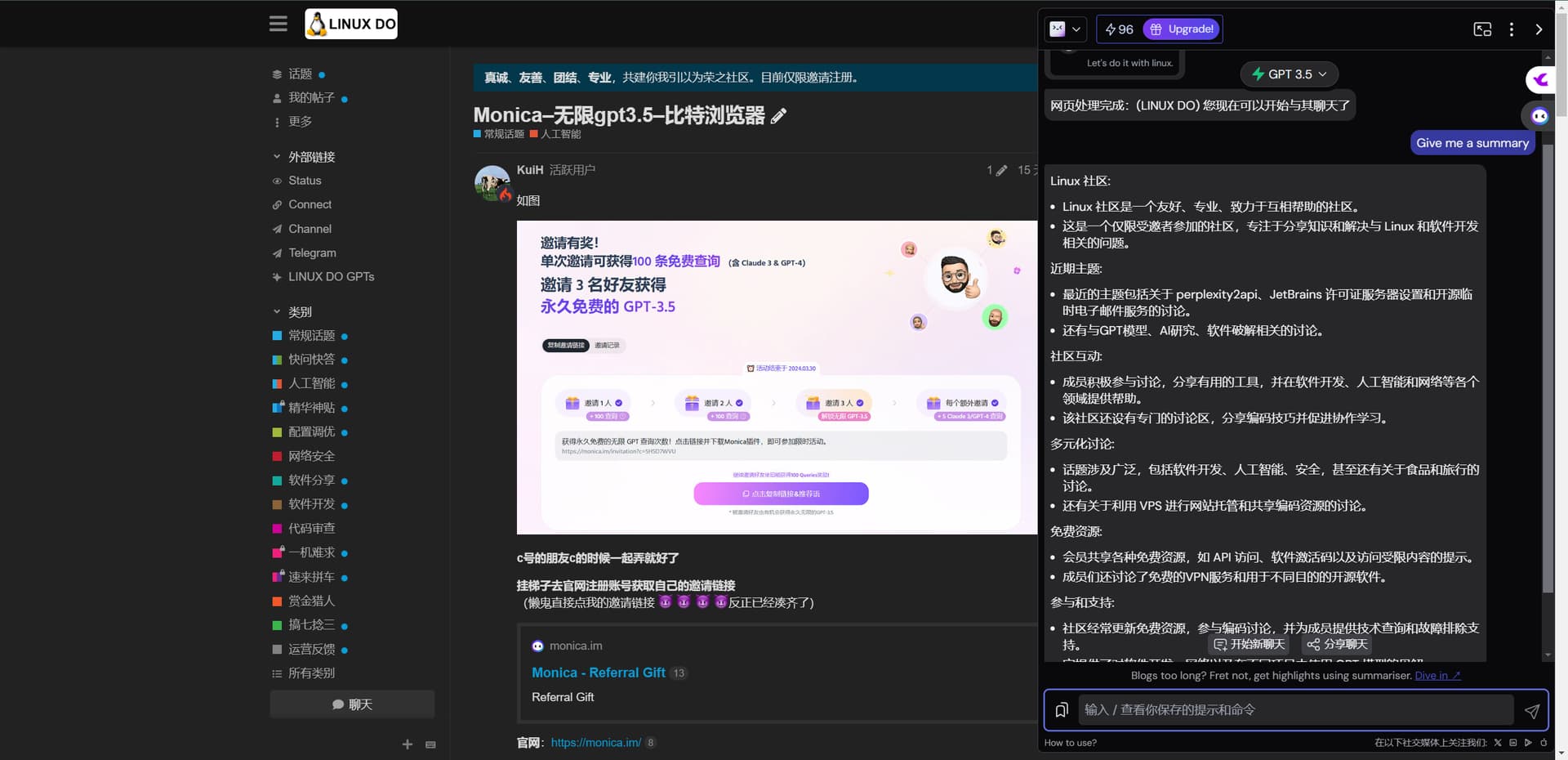Go to 软件分享 category in sidebar
This screenshot has height=760, width=1568.
(311, 481)
